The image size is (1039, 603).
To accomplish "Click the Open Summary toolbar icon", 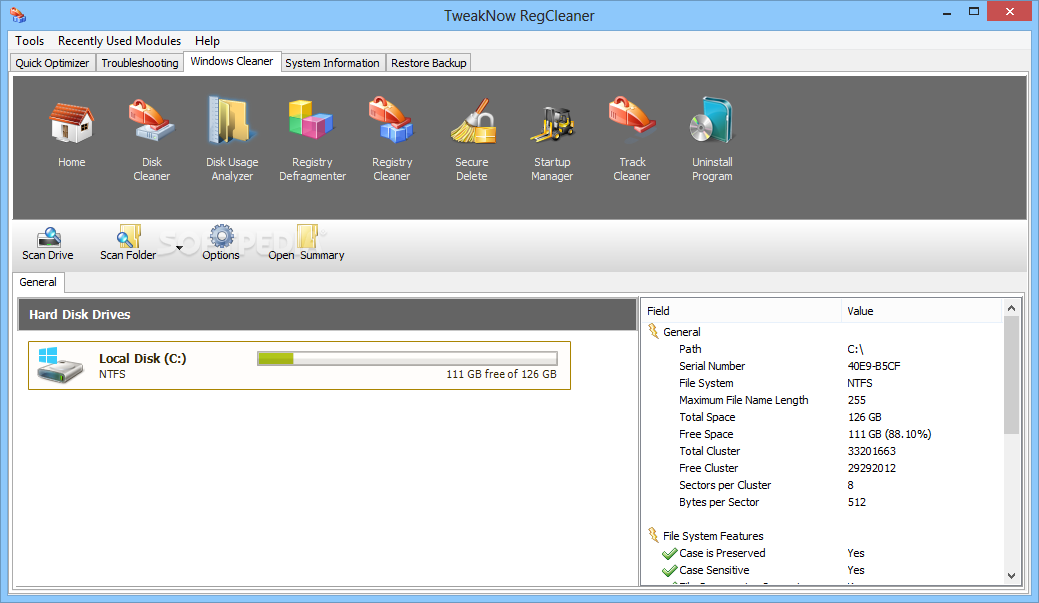I will [x=307, y=236].
